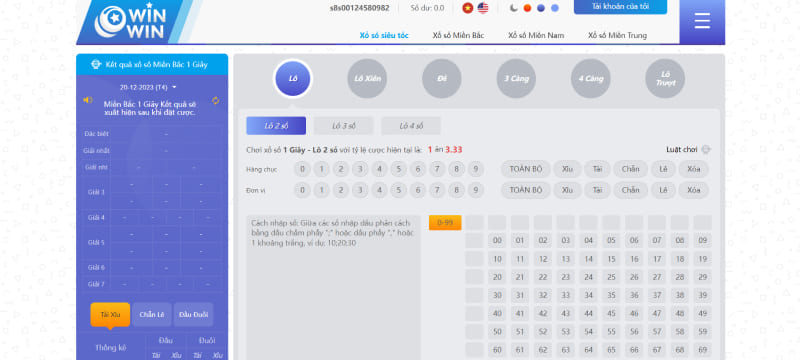The image size is (800, 360).
Task: Toggle digit 1 in Đơn vị row
Action: tap(321, 190)
